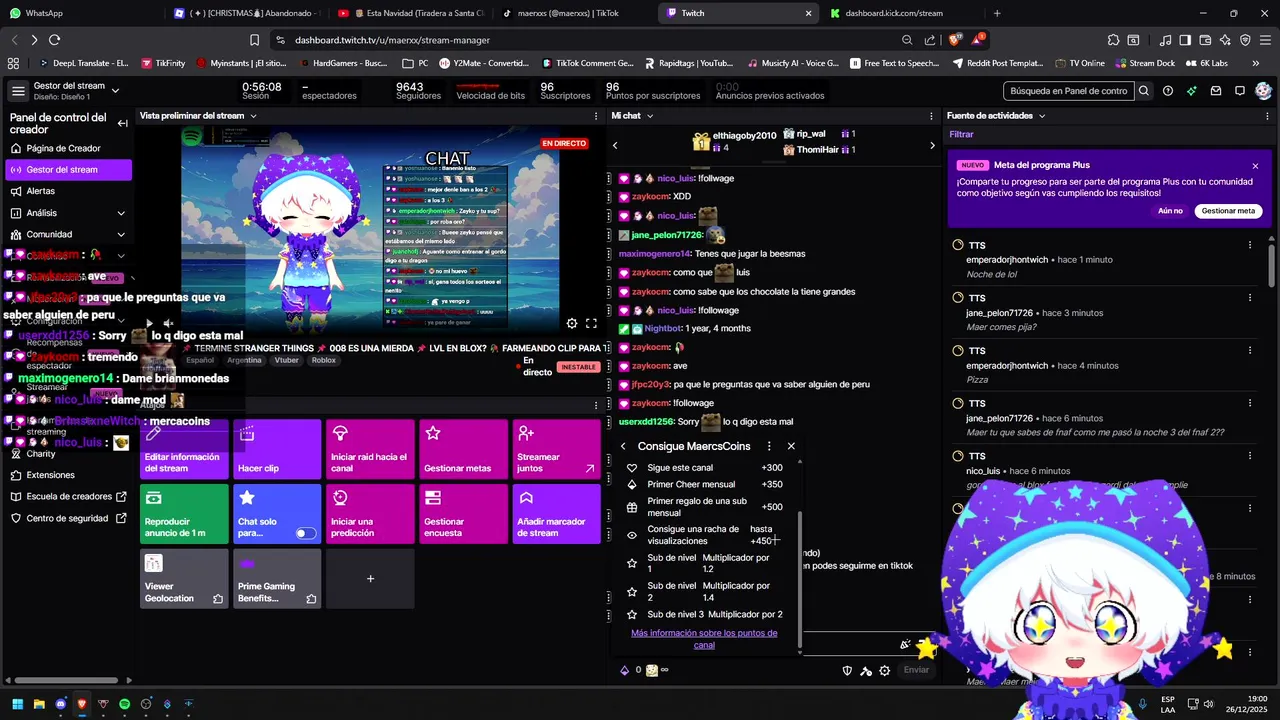Select Gestor del stream in sidebar

point(68,170)
